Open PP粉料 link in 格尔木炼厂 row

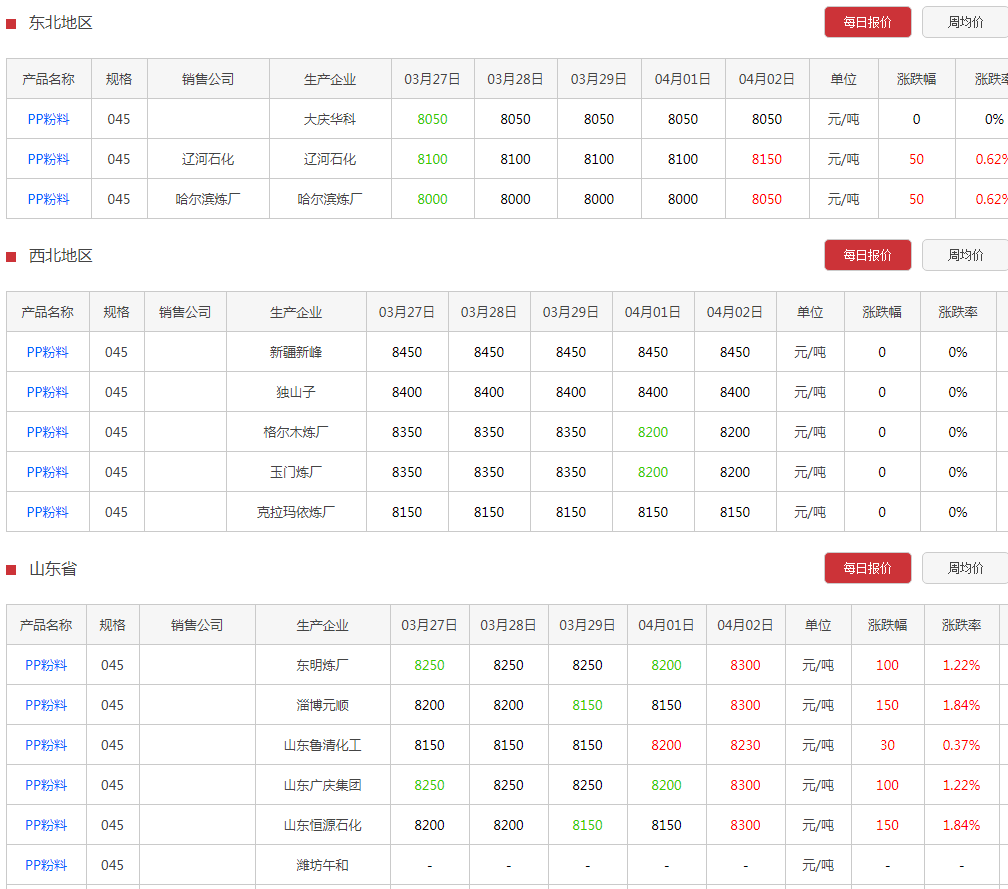pos(48,432)
